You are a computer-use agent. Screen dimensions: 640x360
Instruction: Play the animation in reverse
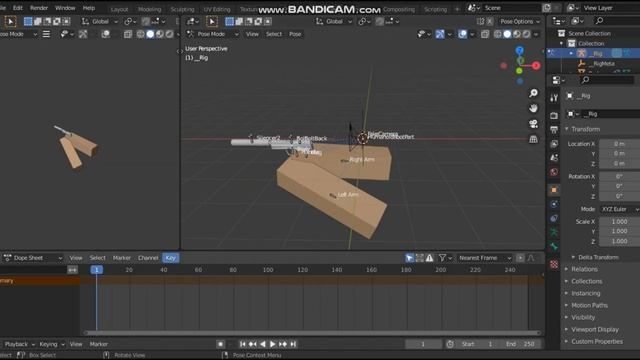[262, 344]
